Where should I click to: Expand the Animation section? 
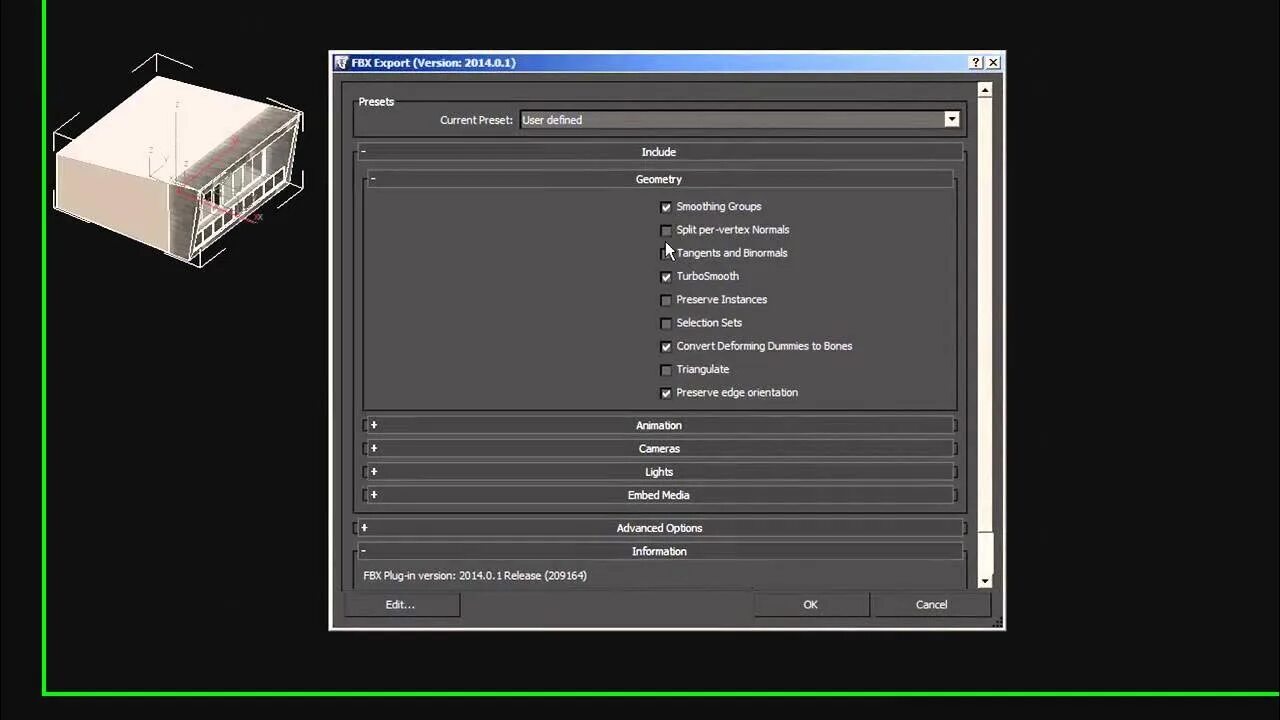pyautogui.click(x=659, y=425)
